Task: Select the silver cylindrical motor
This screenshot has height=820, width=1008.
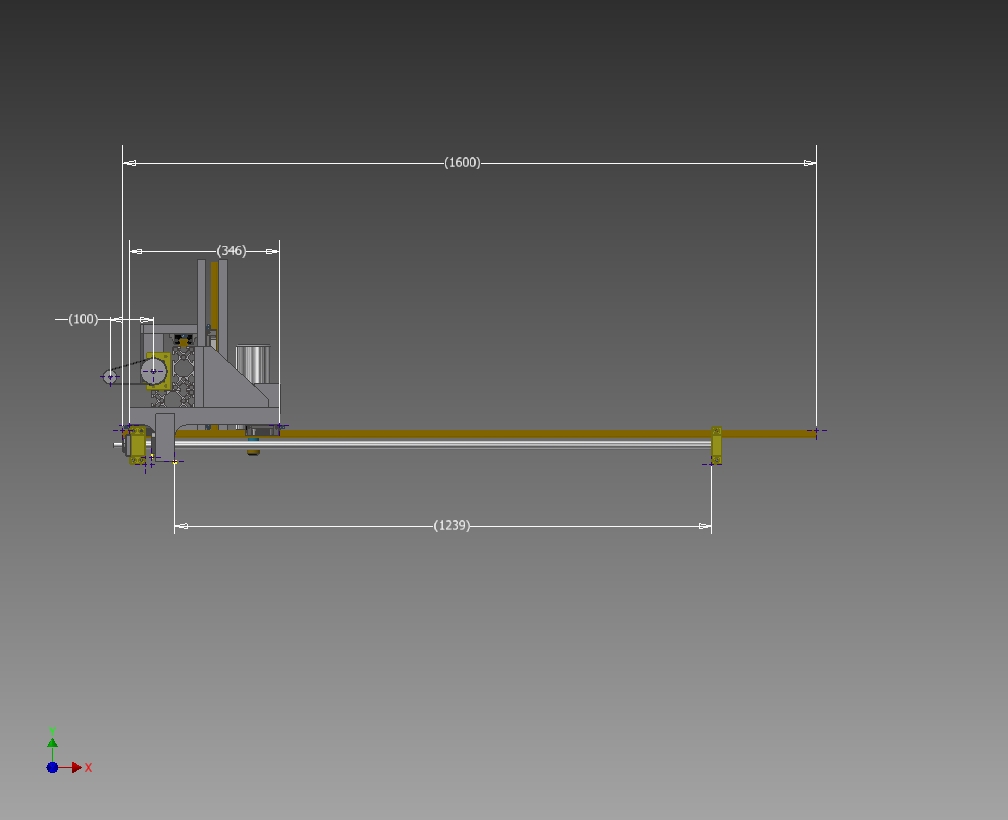Action: tap(253, 363)
